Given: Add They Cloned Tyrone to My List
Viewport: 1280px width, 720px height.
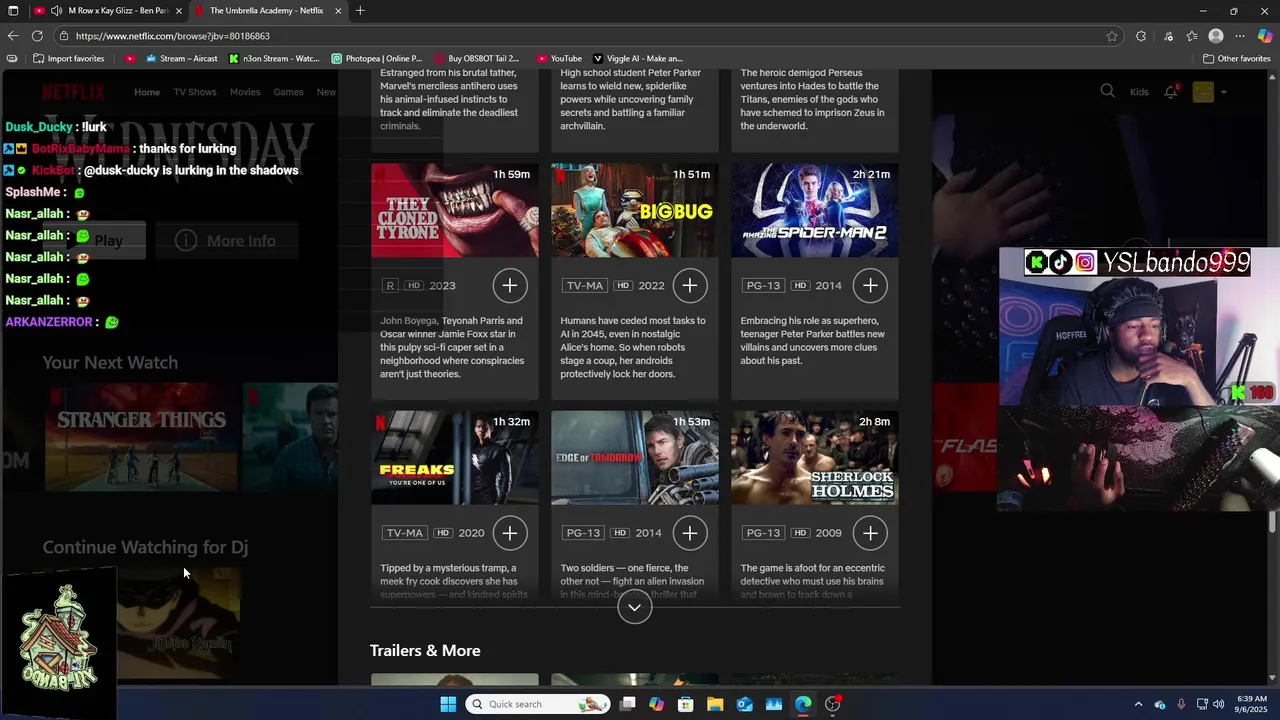Looking at the screenshot, I should tap(510, 285).
